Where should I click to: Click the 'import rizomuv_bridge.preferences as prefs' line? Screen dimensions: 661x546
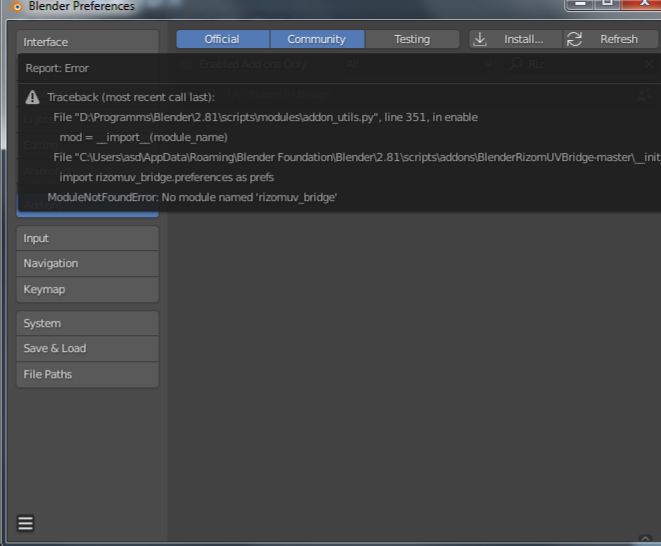167,178
